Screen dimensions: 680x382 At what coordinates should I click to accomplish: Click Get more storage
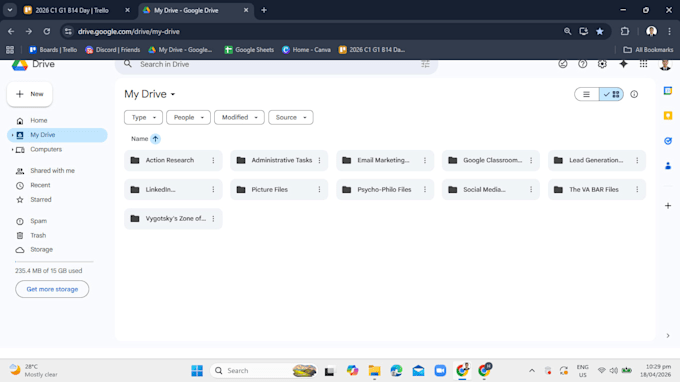coord(52,289)
